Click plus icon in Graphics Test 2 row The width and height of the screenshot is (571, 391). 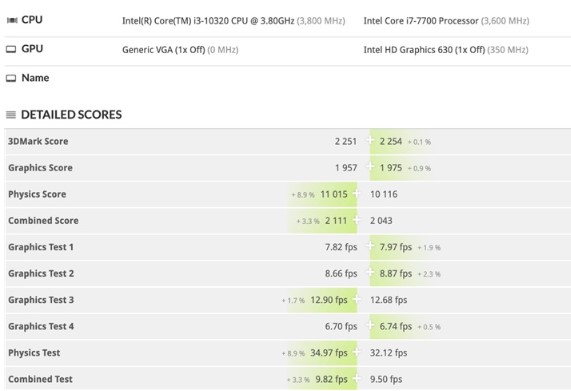click(370, 272)
